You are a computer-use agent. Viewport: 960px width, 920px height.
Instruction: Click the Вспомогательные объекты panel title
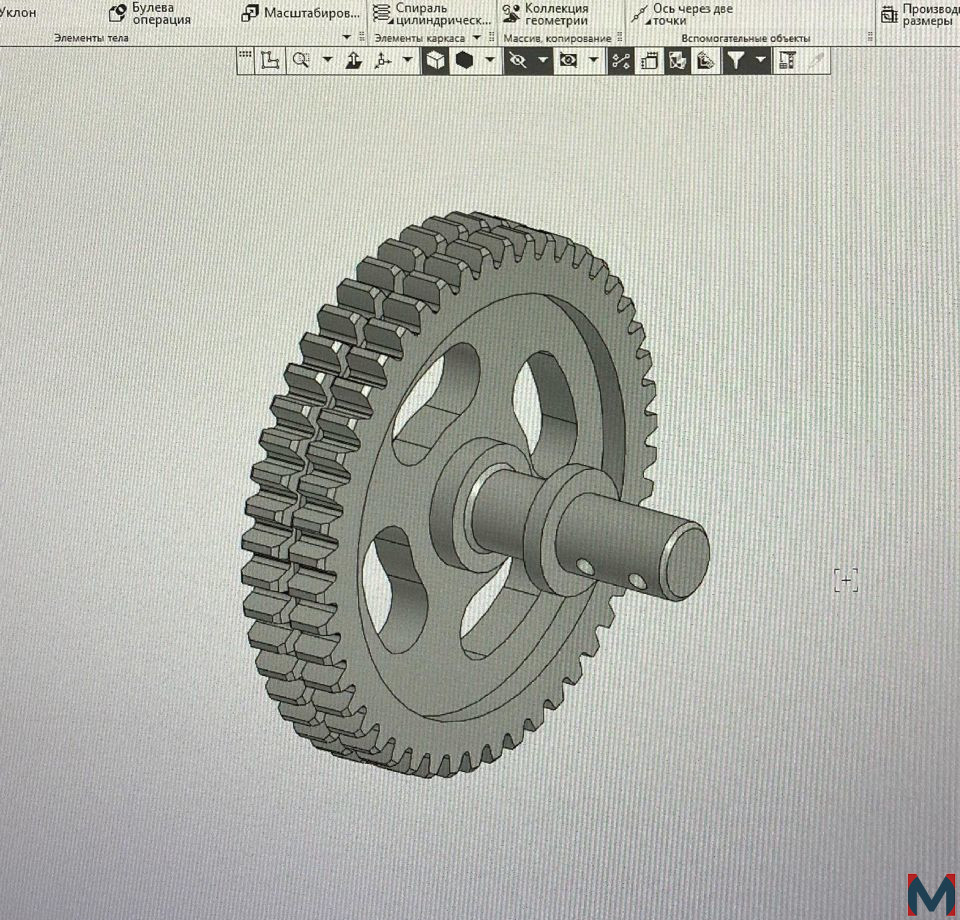tap(746, 38)
